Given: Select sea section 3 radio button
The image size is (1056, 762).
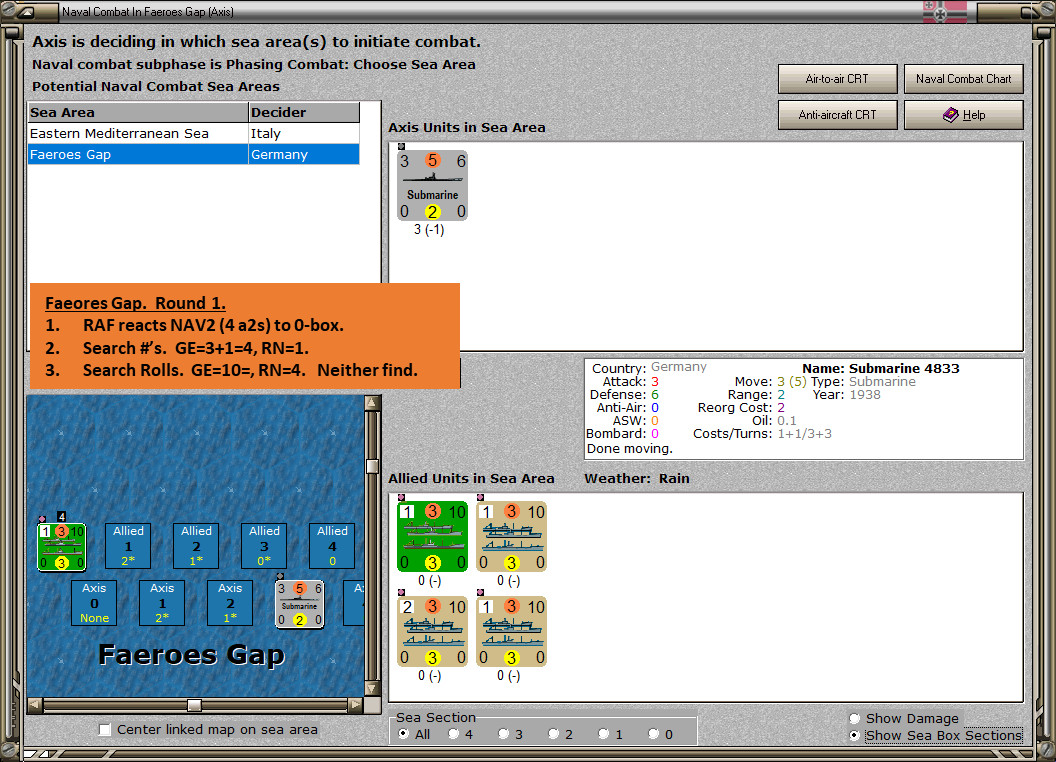Looking at the screenshot, I should click(x=504, y=734).
